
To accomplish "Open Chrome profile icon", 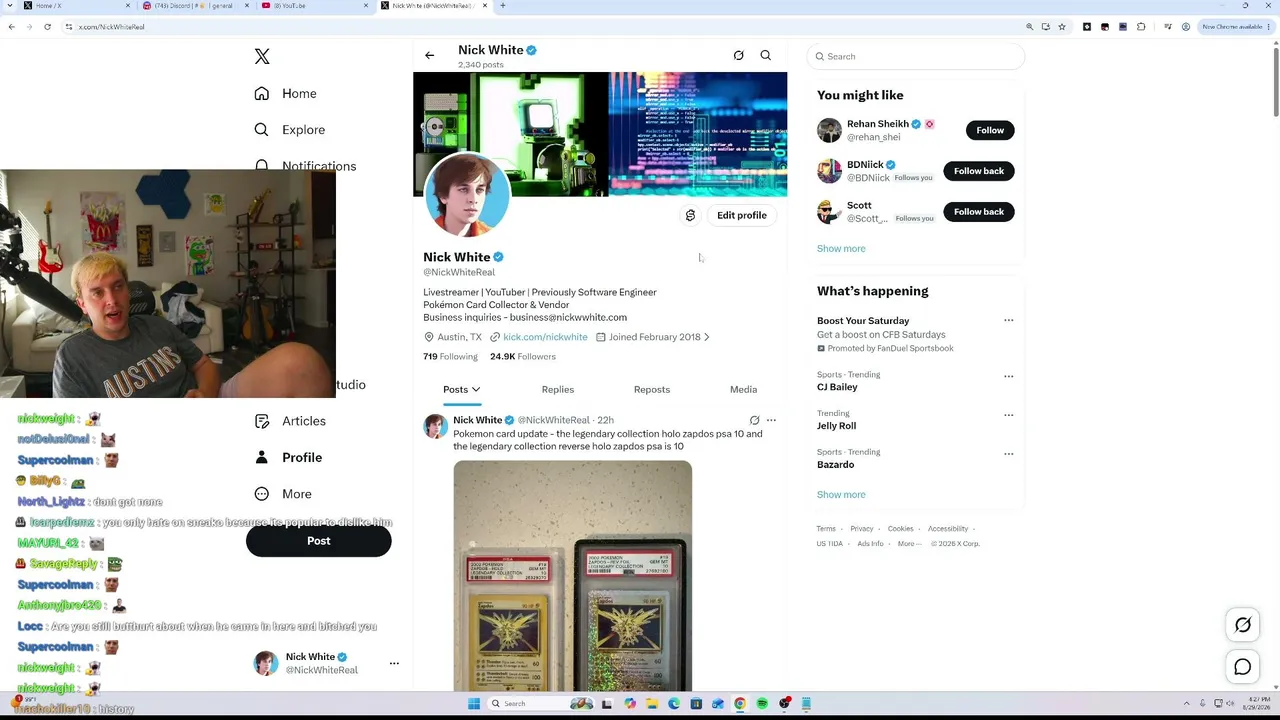I will (x=1186, y=27).
